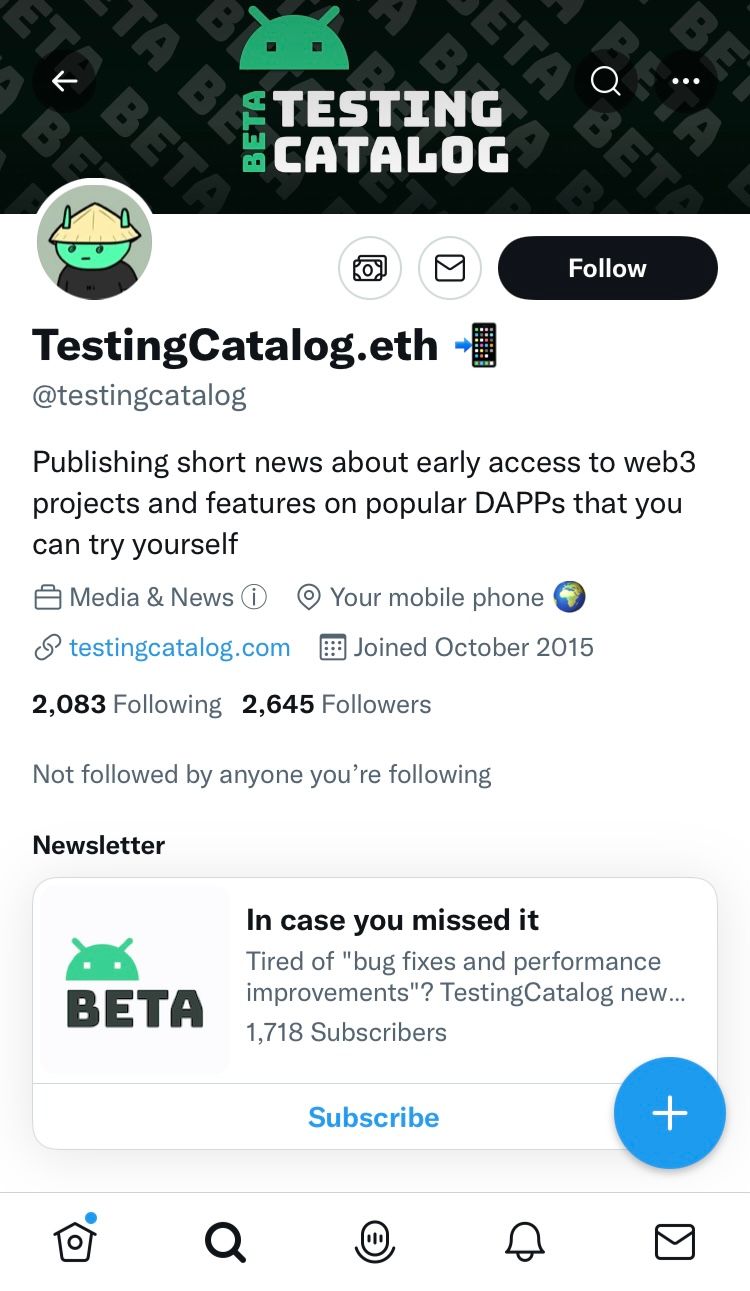The image size is (750, 1291).
Task: Show info about Media & News category
Action: [x=255, y=598]
